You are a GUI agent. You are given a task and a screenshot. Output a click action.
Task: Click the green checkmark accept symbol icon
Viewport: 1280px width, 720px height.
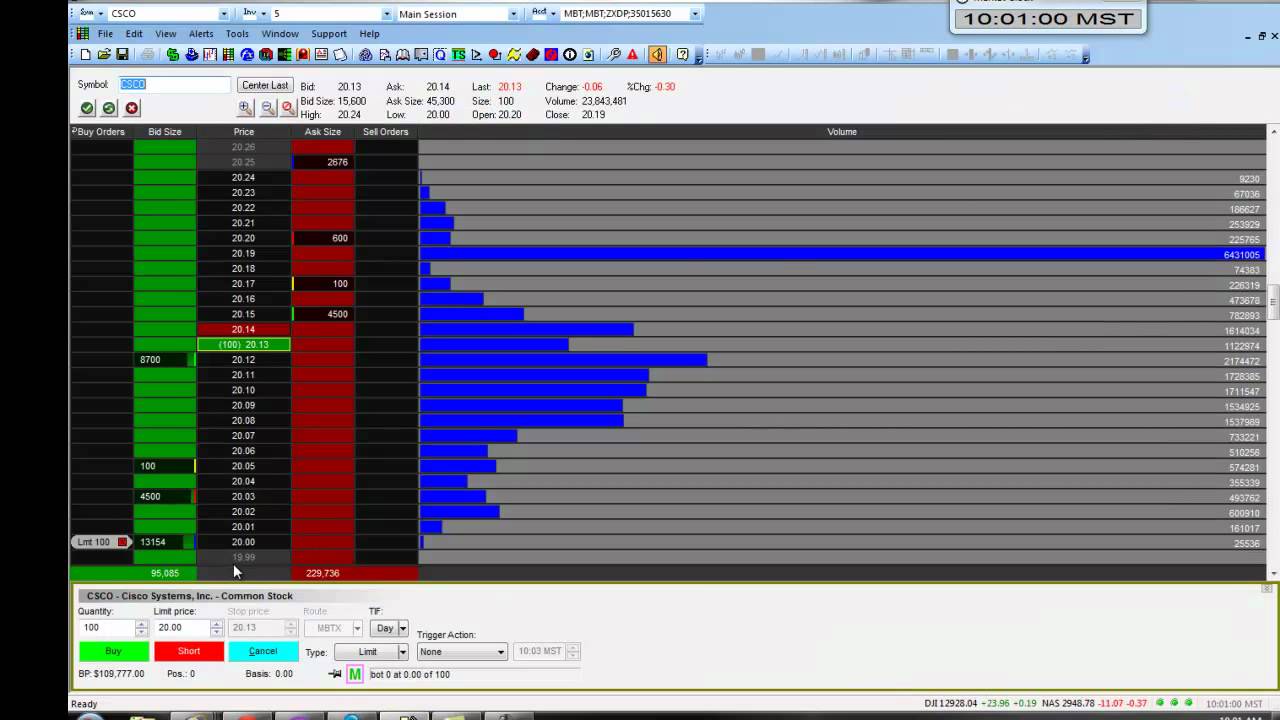click(x=87, y=108)
